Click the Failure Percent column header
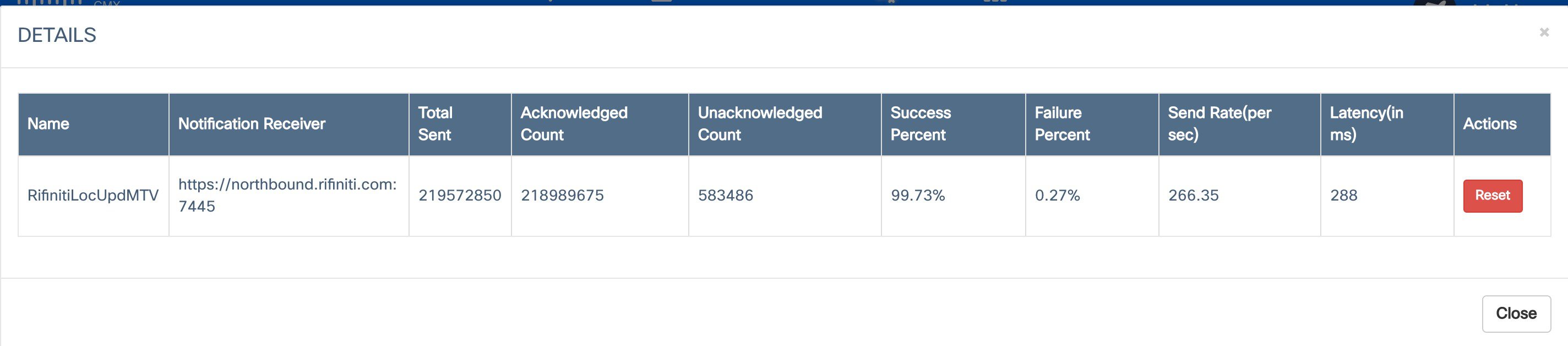Screen dimensions: 1568x346 pos(1061,123)
